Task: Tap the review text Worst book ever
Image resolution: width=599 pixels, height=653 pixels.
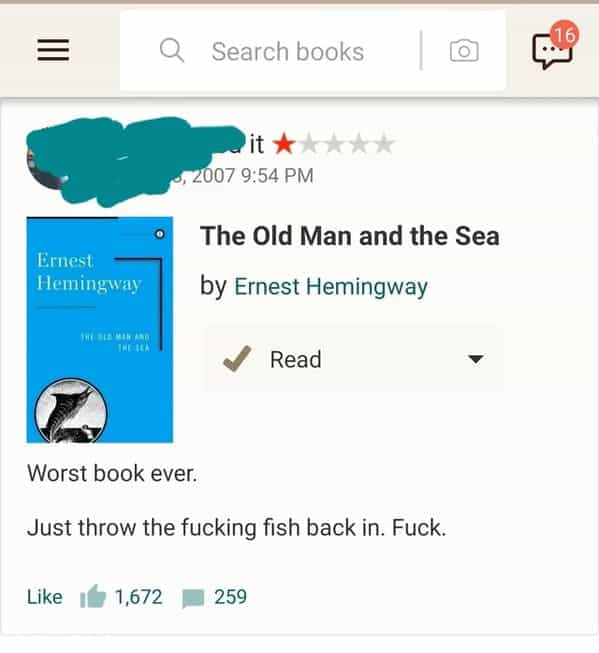Action: point(112,473)
